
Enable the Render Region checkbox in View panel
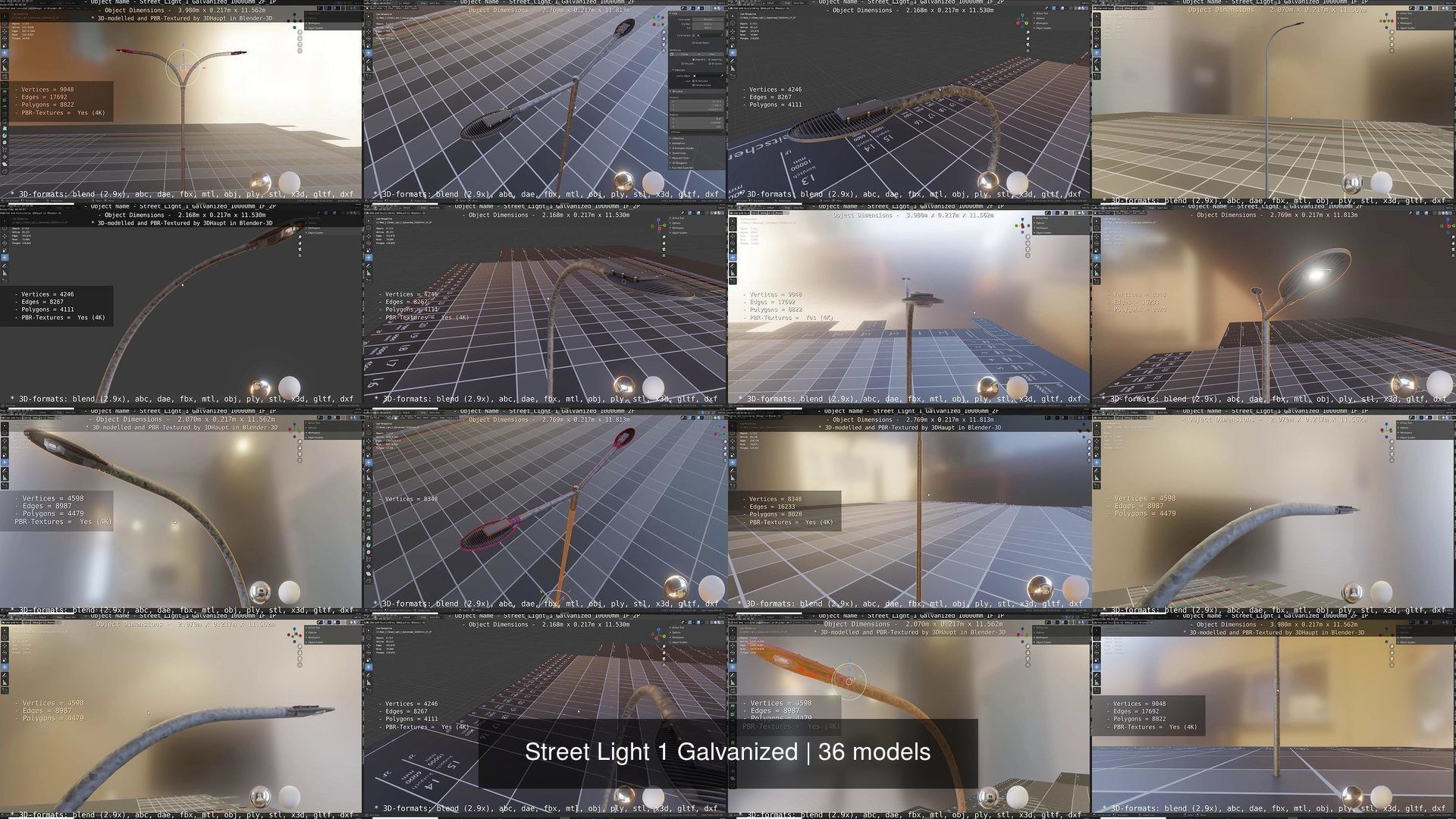(x=693, y=42)
